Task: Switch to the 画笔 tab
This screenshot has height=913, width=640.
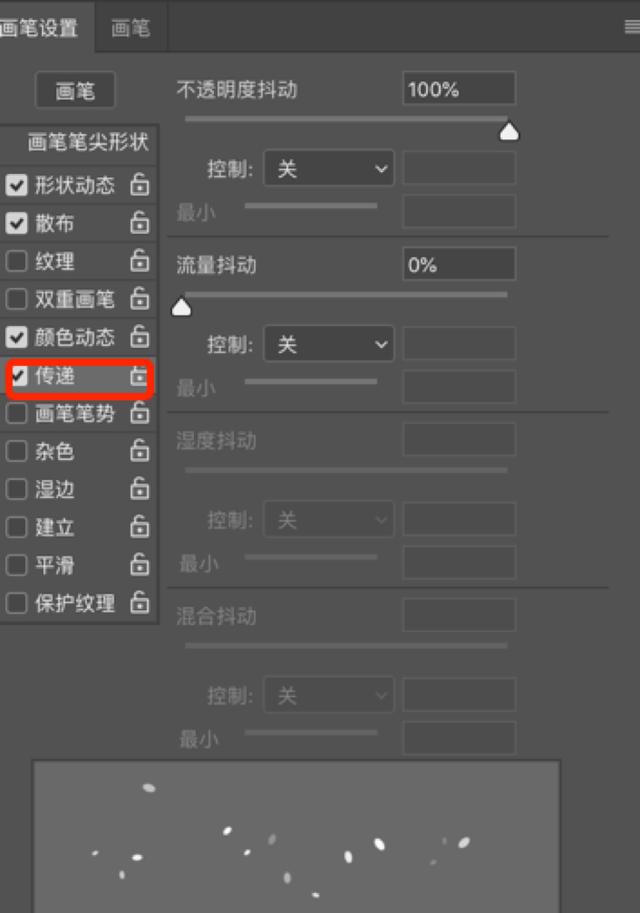Action: (x=130, y=27)
